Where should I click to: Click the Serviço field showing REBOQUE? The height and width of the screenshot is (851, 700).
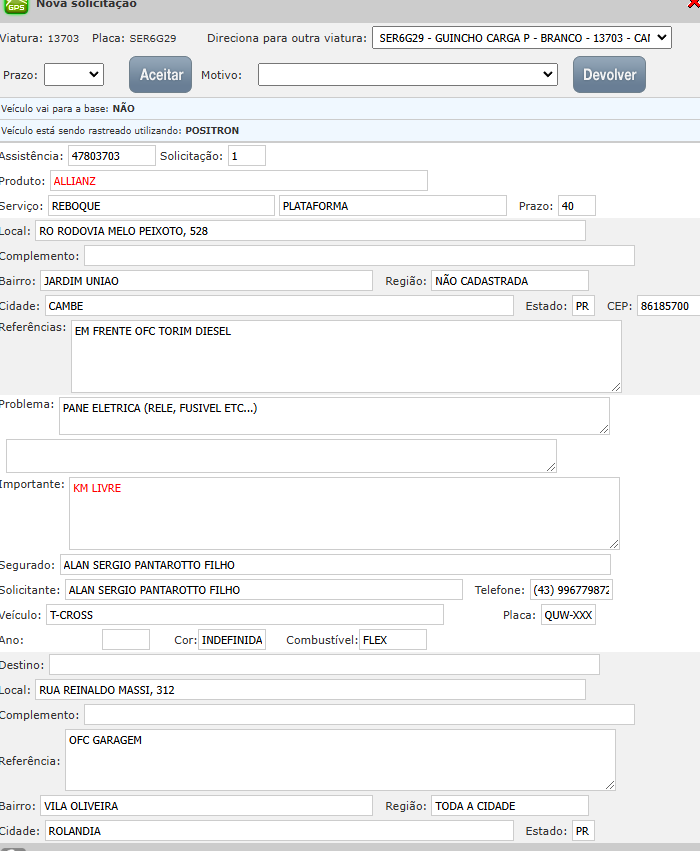coord(161,206)
